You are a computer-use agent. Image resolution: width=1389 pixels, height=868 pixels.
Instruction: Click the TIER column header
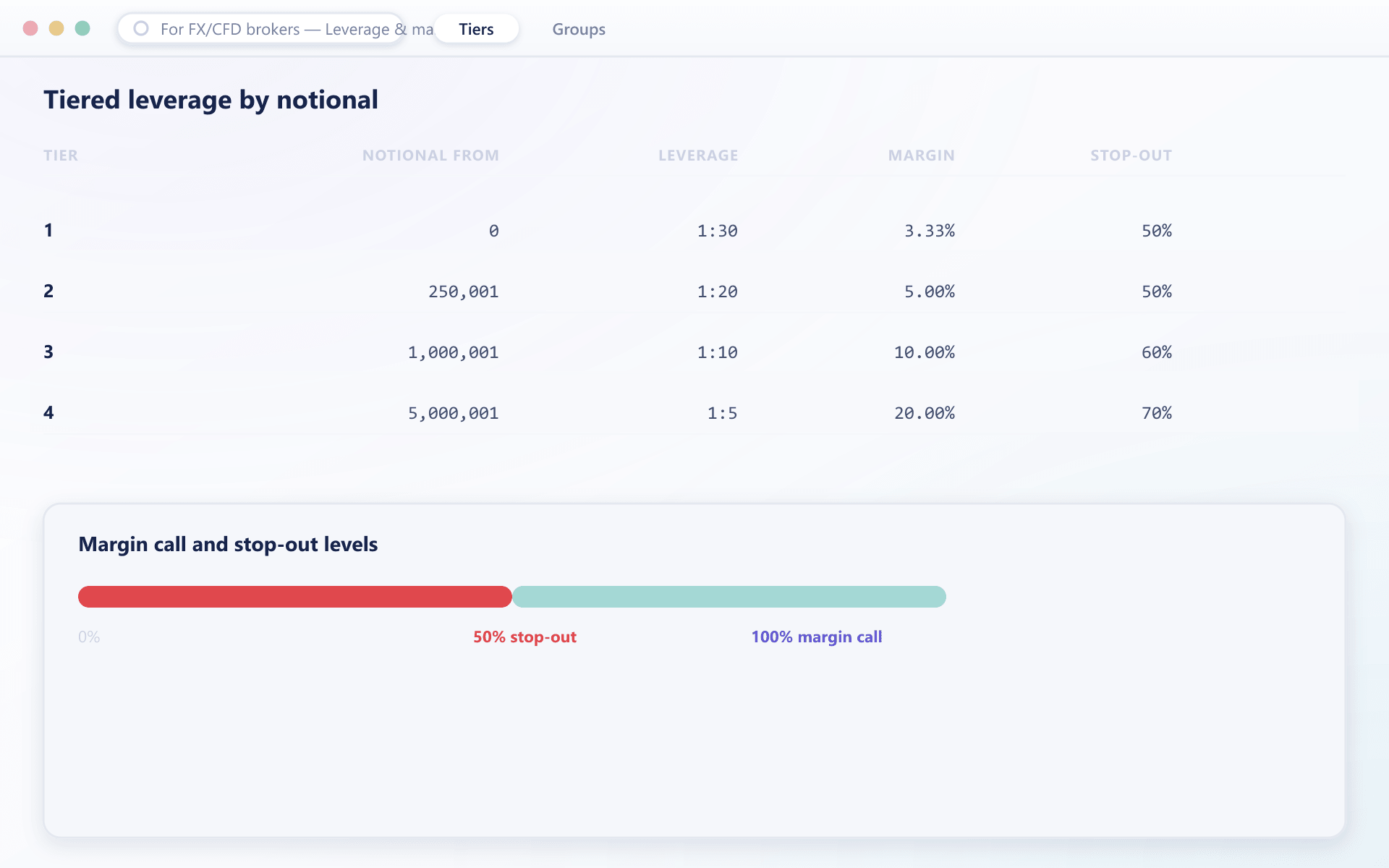tap(61, 156)
